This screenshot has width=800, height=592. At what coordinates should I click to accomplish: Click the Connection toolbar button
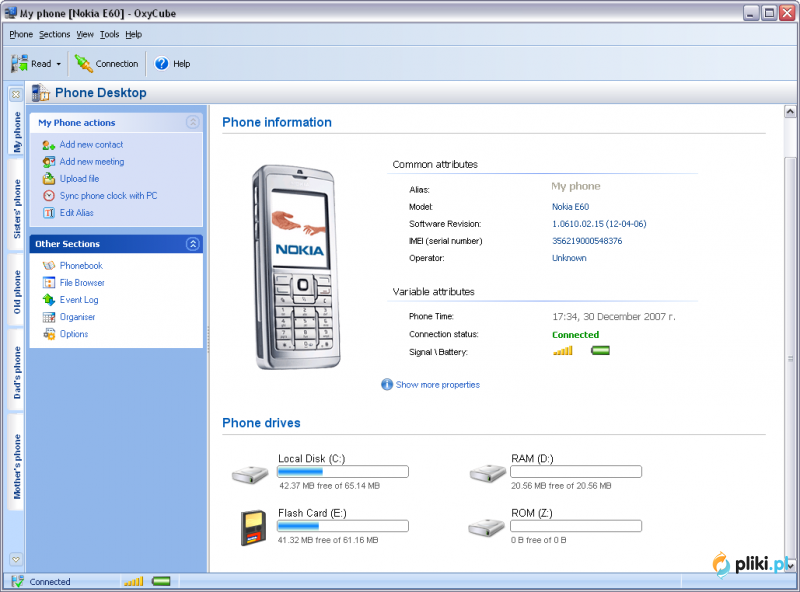(106, 64)
